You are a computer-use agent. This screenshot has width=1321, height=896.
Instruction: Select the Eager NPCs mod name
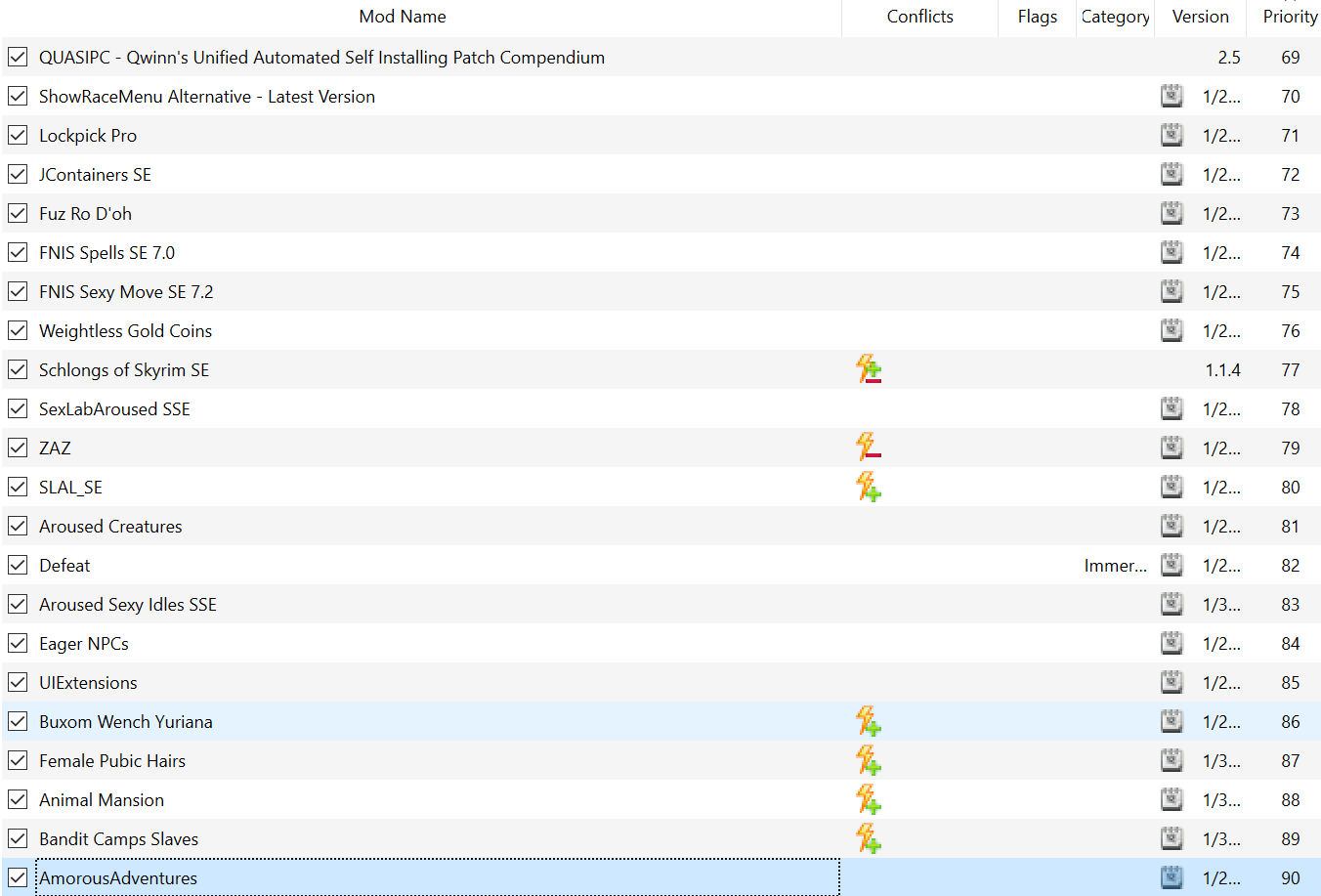pos(84,644)
